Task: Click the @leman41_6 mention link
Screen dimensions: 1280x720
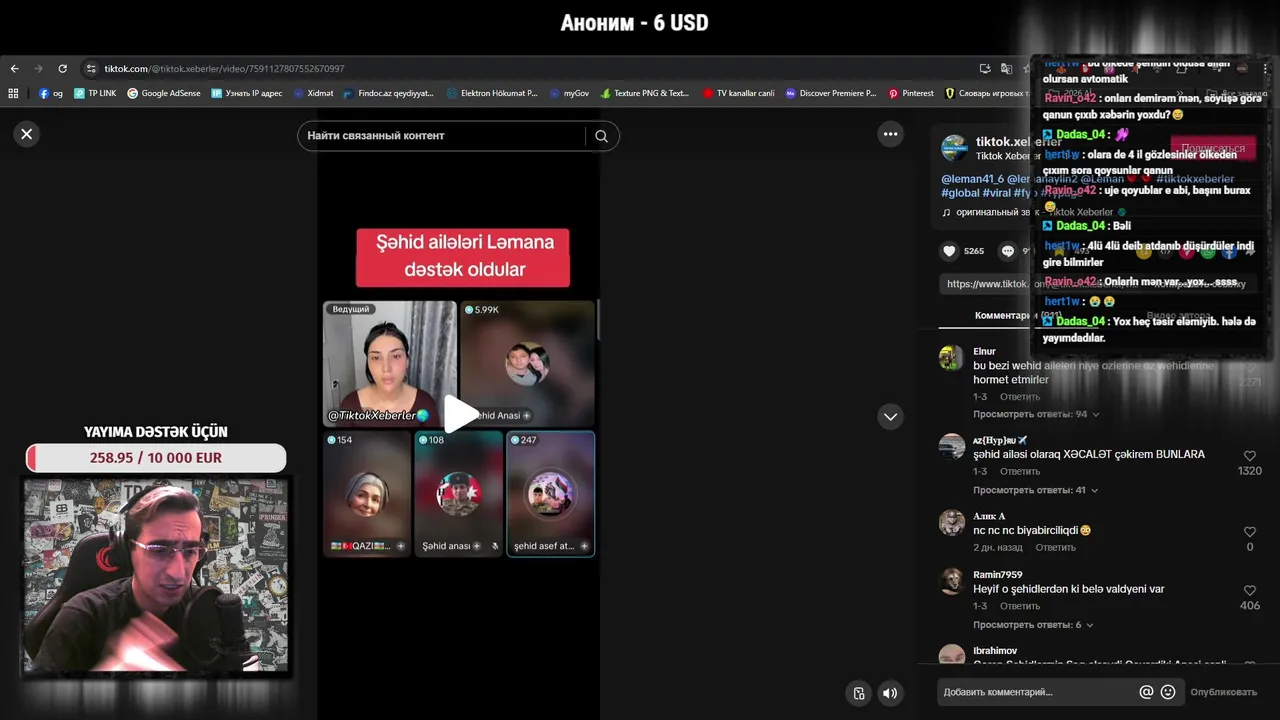Action: point(972,179)
